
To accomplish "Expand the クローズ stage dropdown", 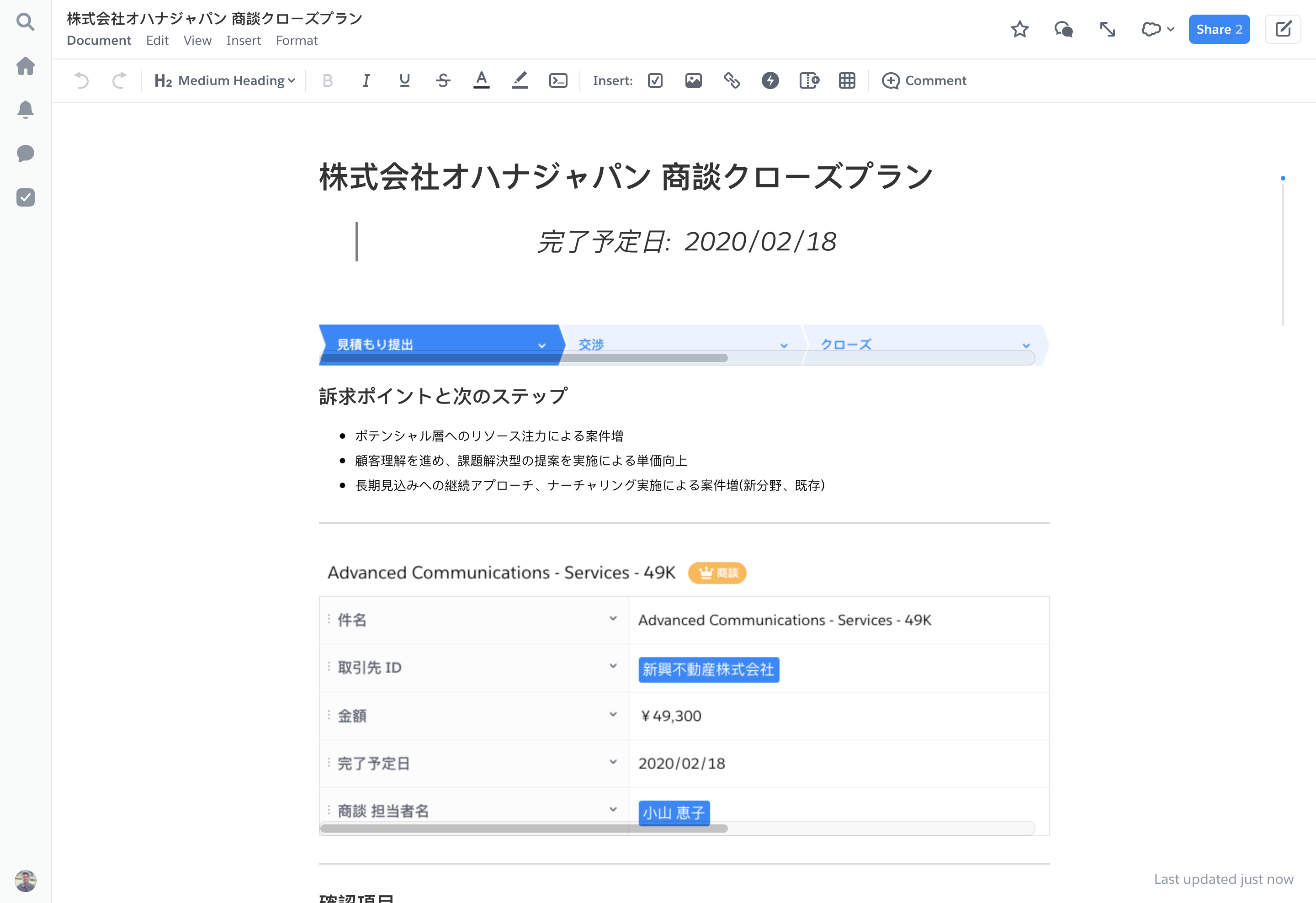I will point(1028,345).
